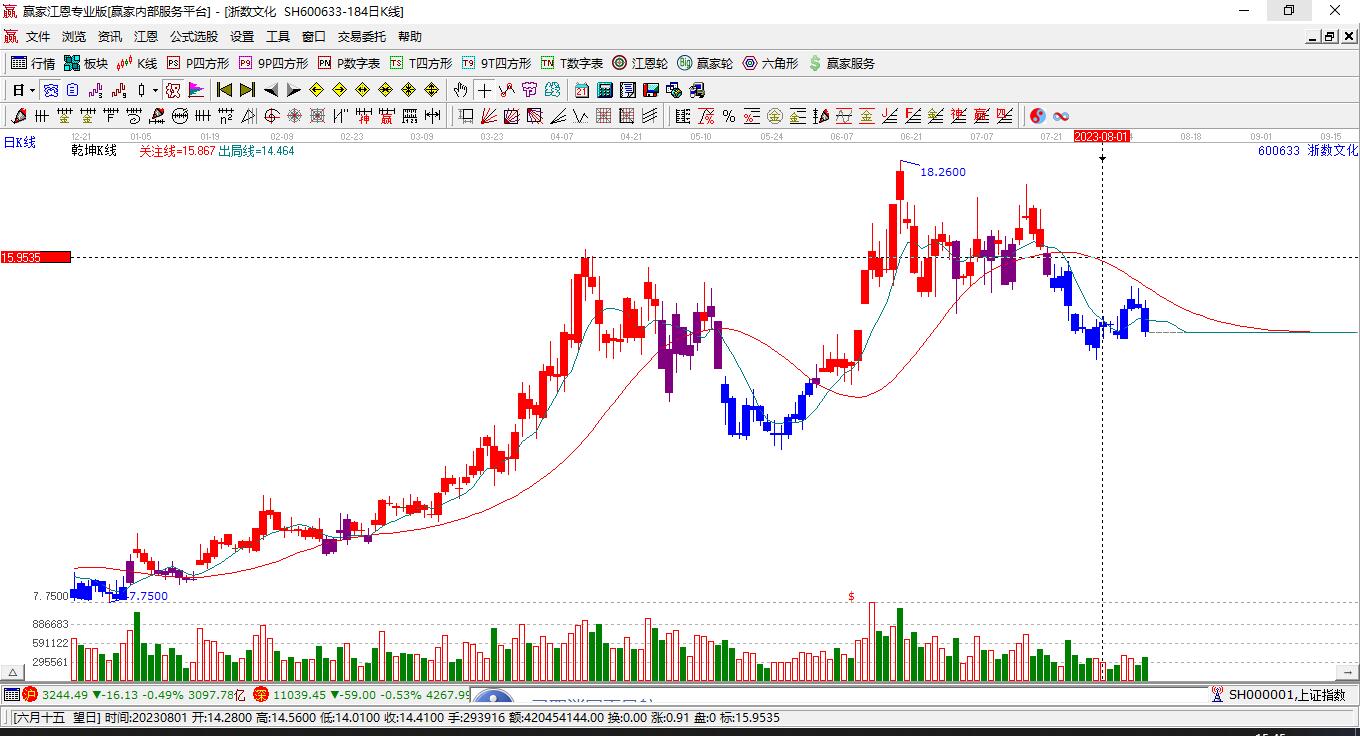
Task: Click the red-blue yin-yang icon
Action: click(x=1037, y=116)
